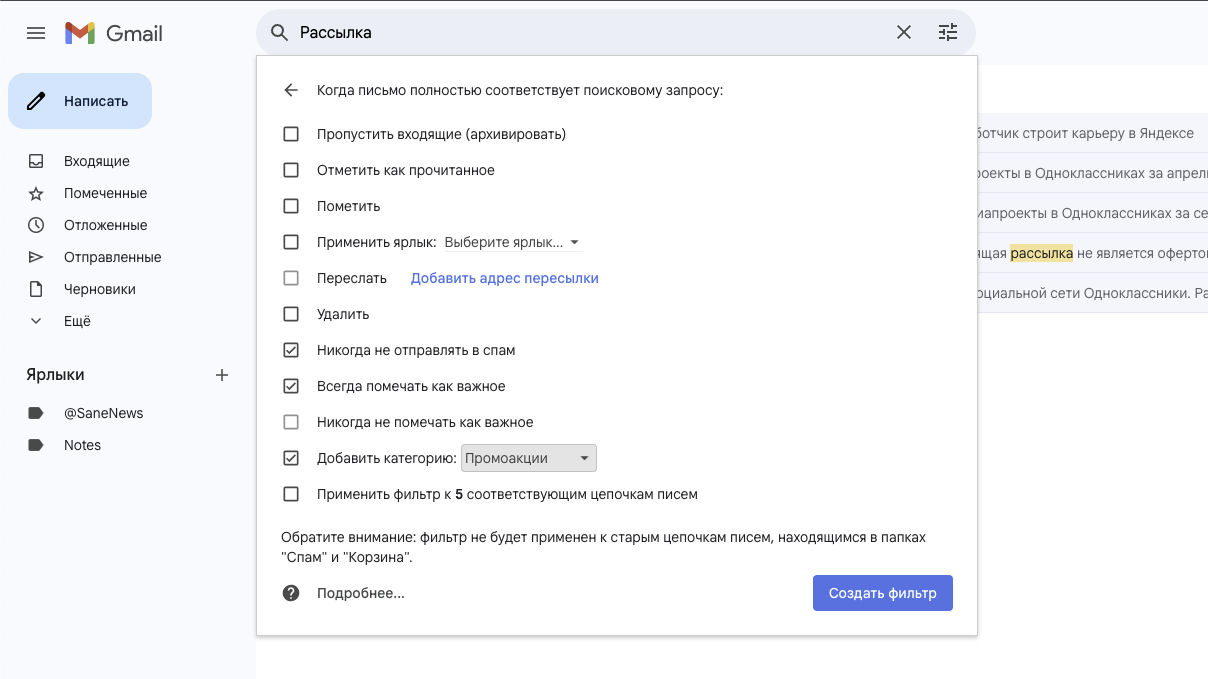The image size is (1208, 679).
Task: Uncheck 'Всегда помечать как важное' checkbox
Action: pyautogui.click(x=291, y=386)
